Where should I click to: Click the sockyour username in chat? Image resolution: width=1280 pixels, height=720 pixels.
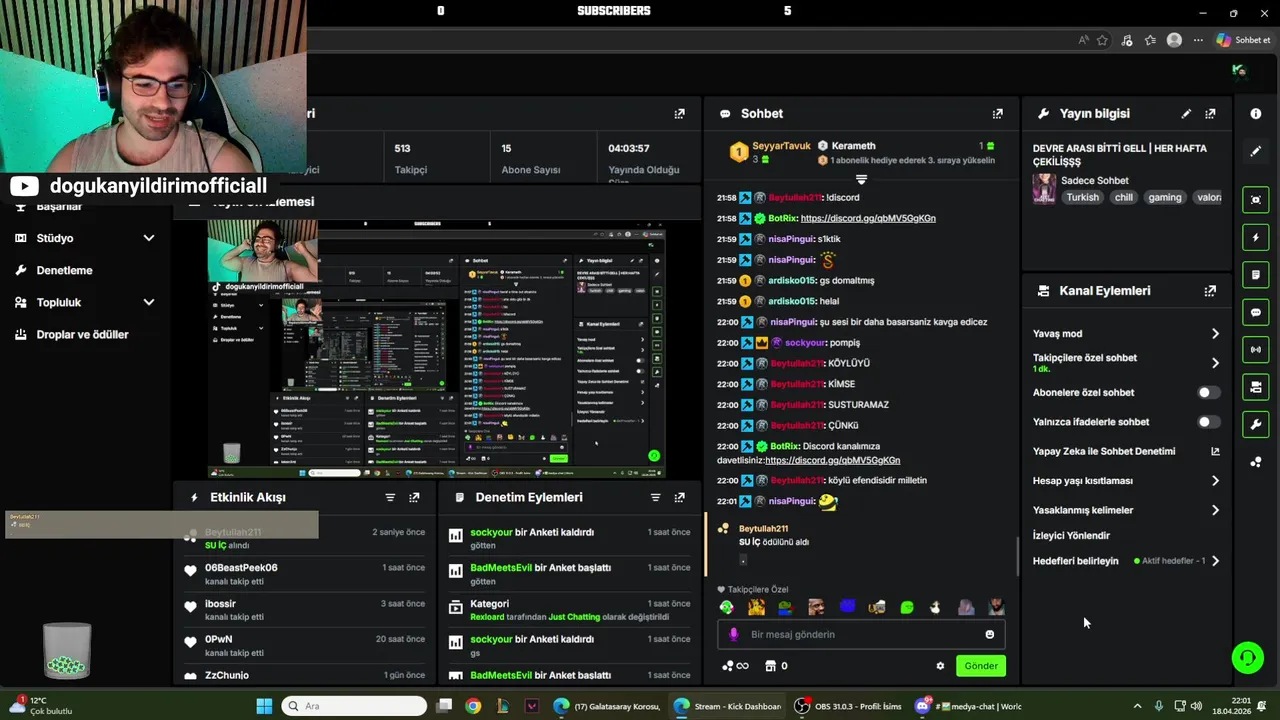coord(807,343)
